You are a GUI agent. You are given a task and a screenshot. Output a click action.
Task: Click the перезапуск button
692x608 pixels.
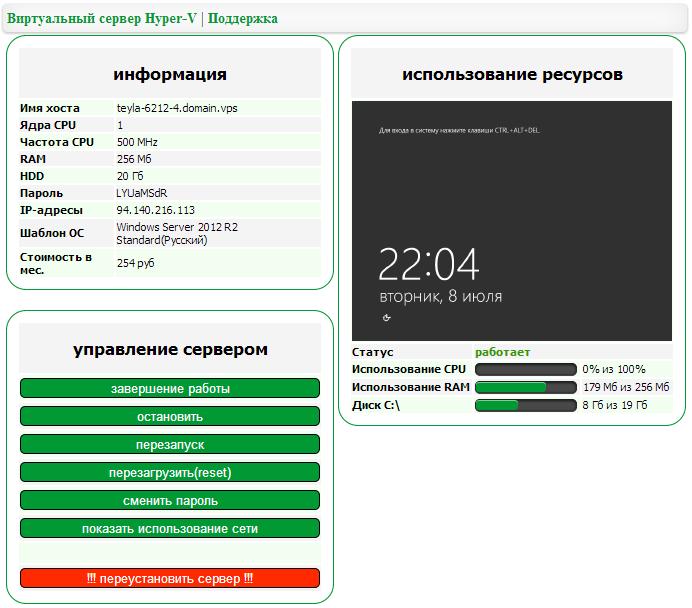coord(170,444)
